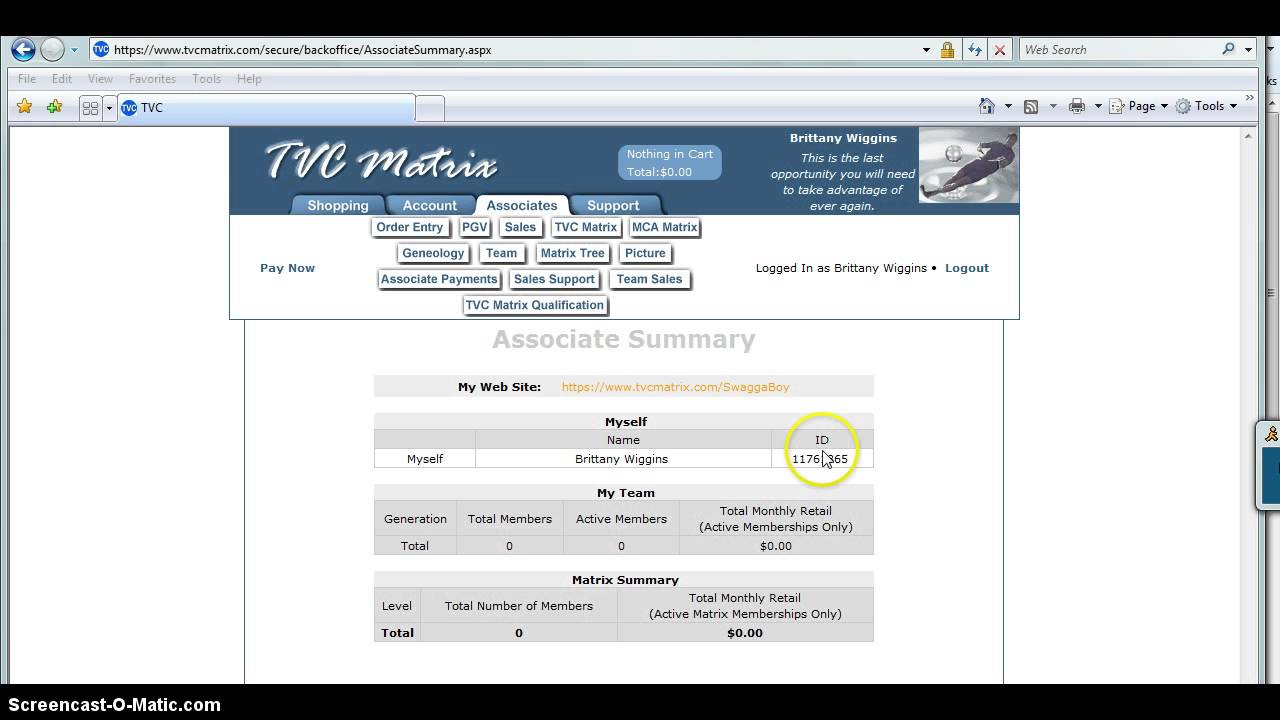Image resolution: width=1280 pixels, height=720 pixels.
Task: Open the Help menu
Action: pyautogui.click(x=249, y=79)
